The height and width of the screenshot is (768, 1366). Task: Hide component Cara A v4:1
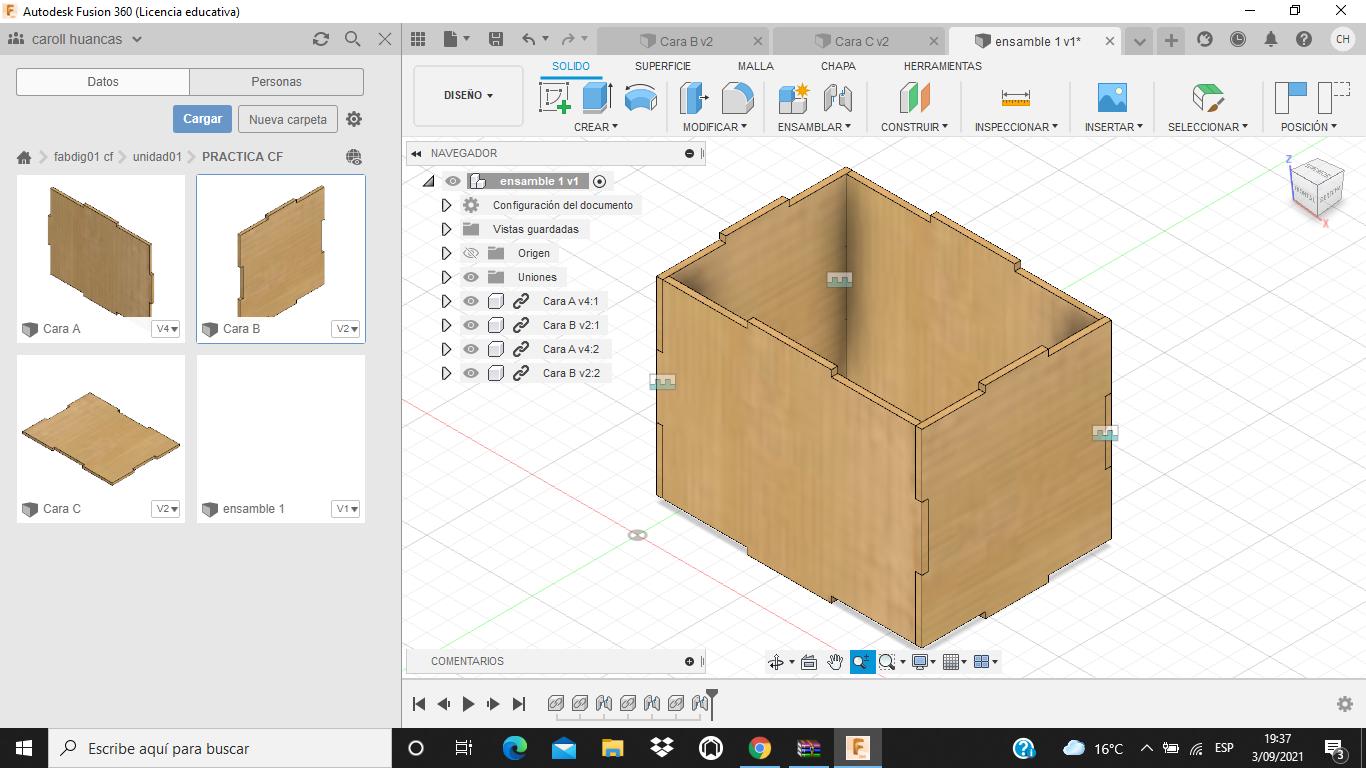coord(471,301)
